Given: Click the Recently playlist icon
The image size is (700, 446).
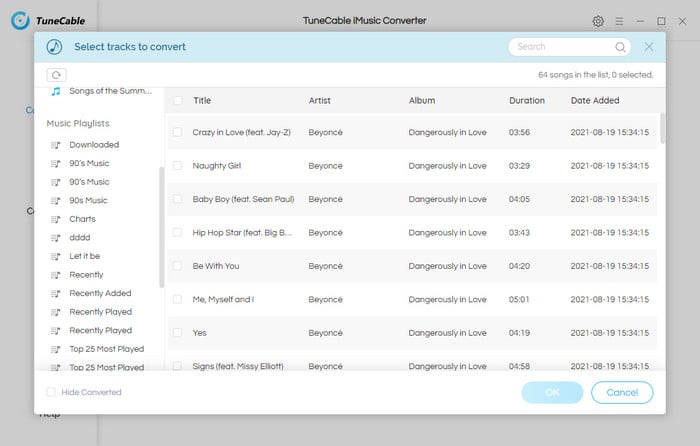Looking at the screenshot, I should tap(55, 275).
